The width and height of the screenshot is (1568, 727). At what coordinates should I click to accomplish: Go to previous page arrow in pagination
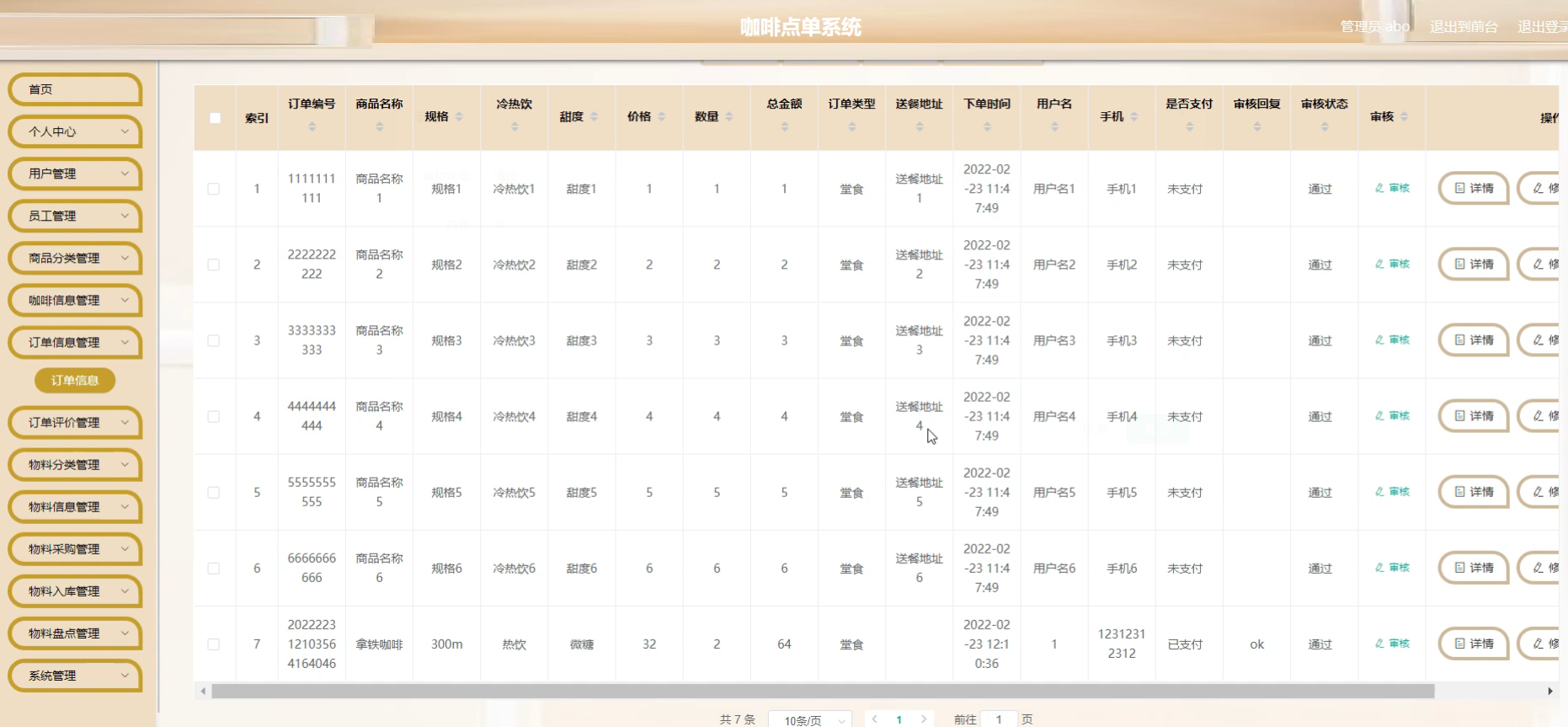click(x=875, y=719)
